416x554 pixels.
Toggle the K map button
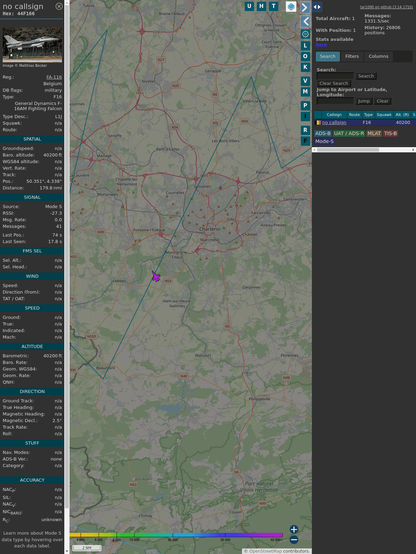click(x=305, y=67)
